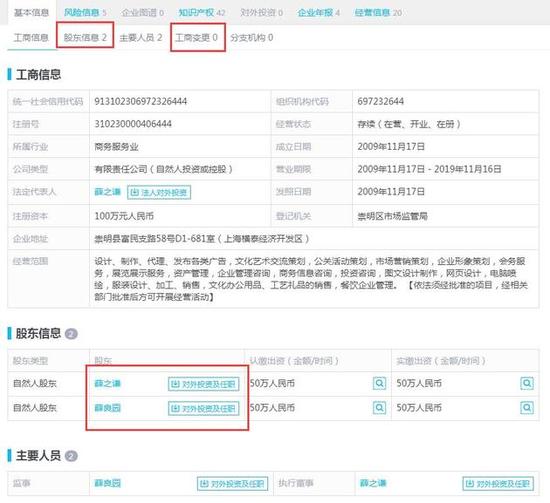Image resolution: width=550 pixels, height=503 pixels.
Task: Click 对外投资及任职 button in shareholder 薛良园 row
Action: pyautogui.click(x=204, y=409)
